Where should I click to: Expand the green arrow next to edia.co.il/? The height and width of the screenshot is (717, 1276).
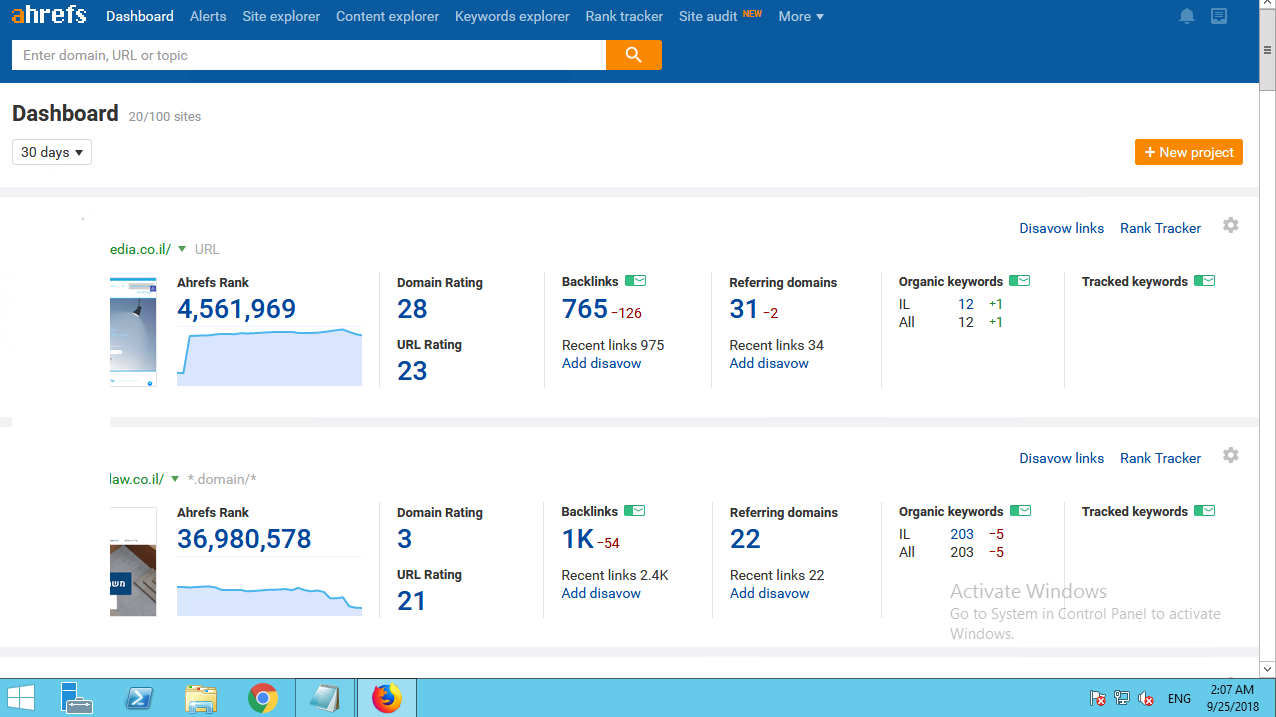[182, 249]
